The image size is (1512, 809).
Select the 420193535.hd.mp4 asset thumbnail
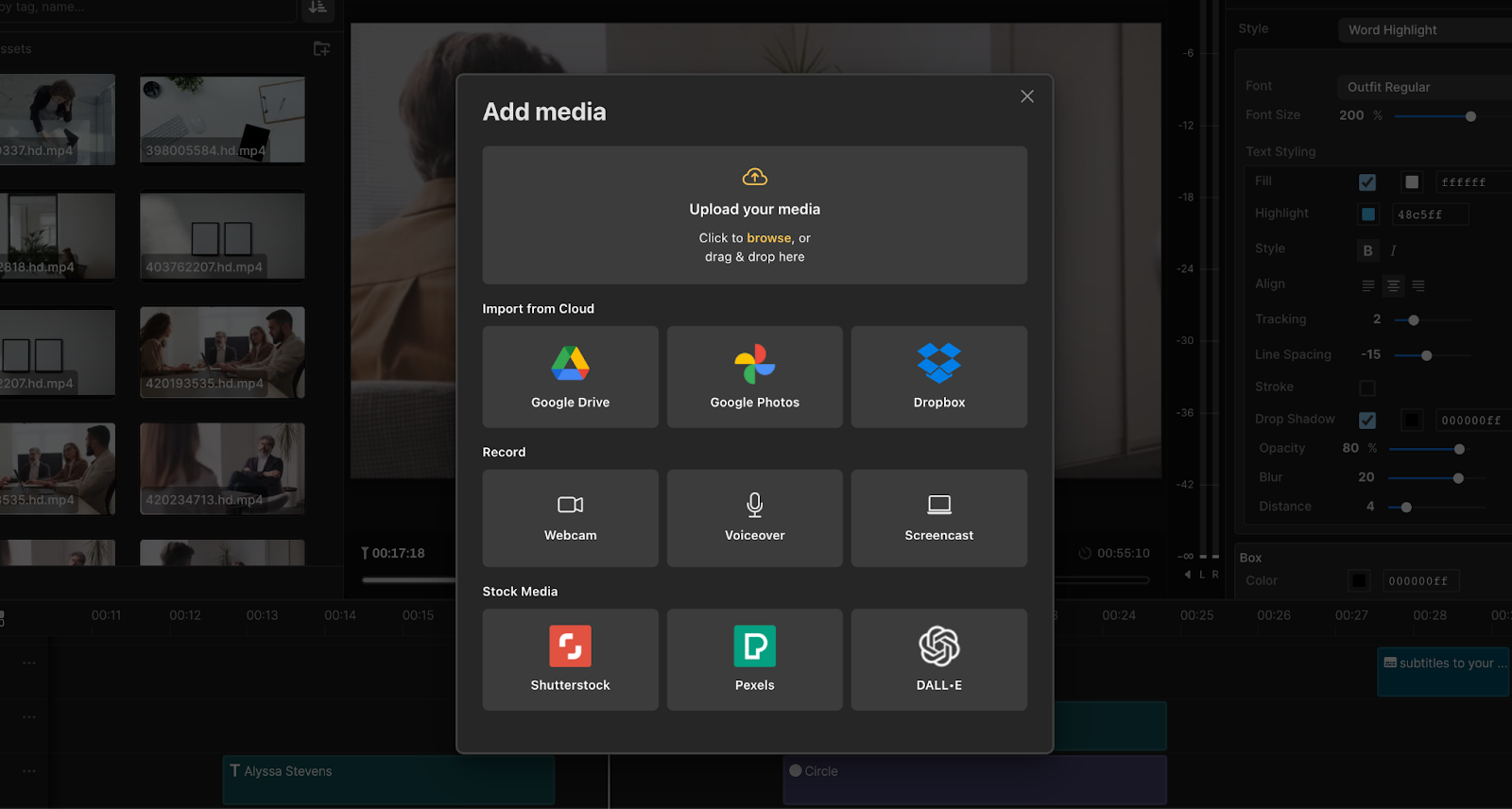point(222,353)
